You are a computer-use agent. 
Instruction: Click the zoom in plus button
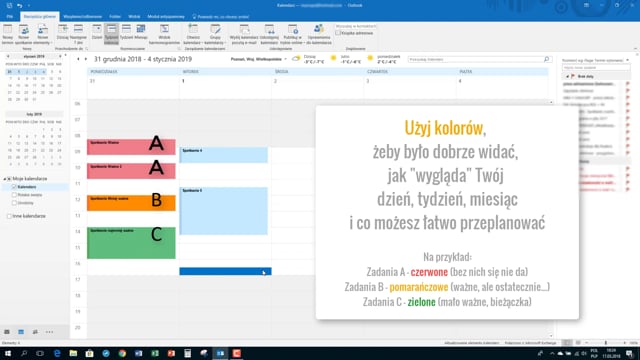pos(624,343)
